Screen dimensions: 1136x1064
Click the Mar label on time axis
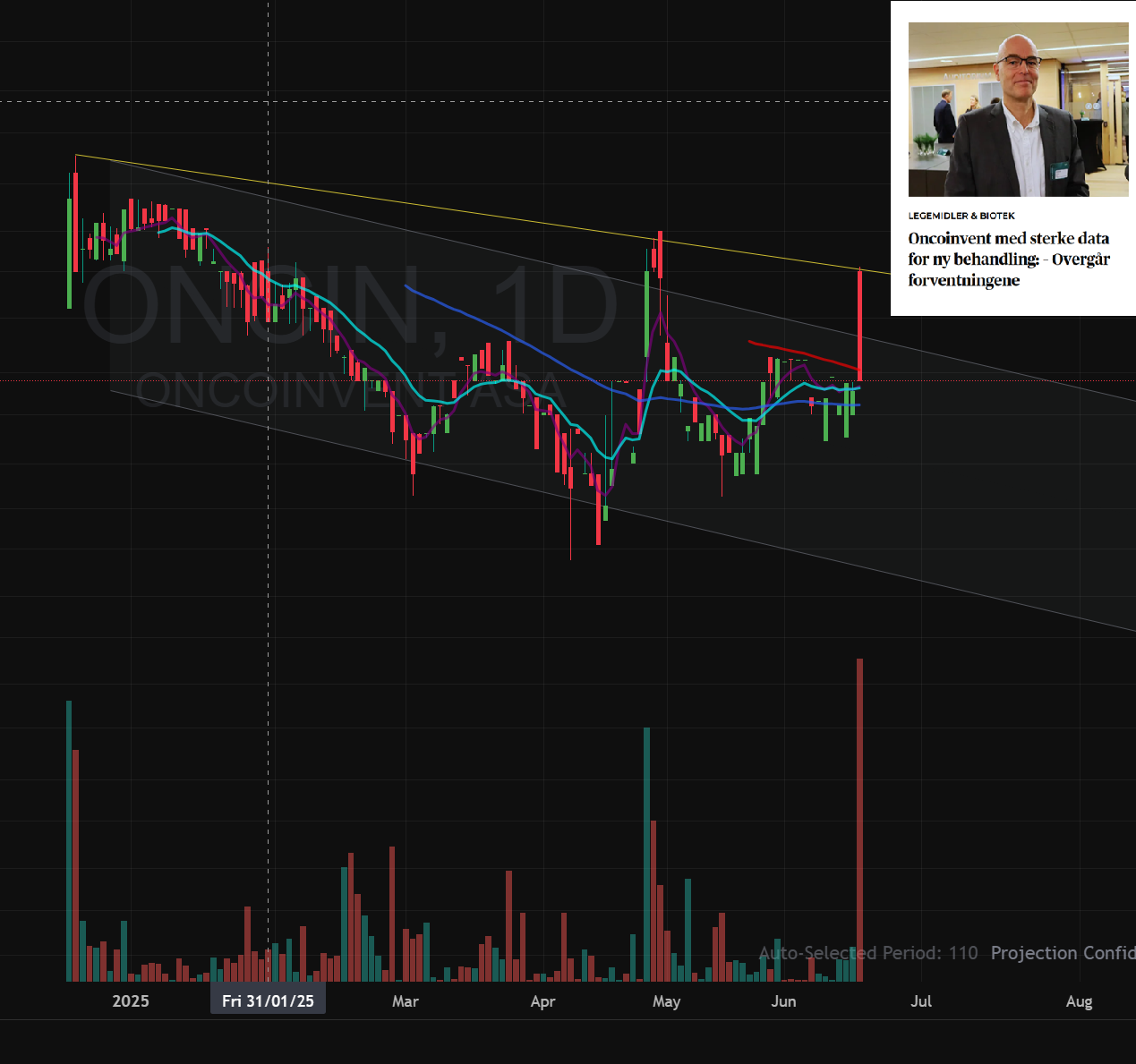tap(405, 1001)
